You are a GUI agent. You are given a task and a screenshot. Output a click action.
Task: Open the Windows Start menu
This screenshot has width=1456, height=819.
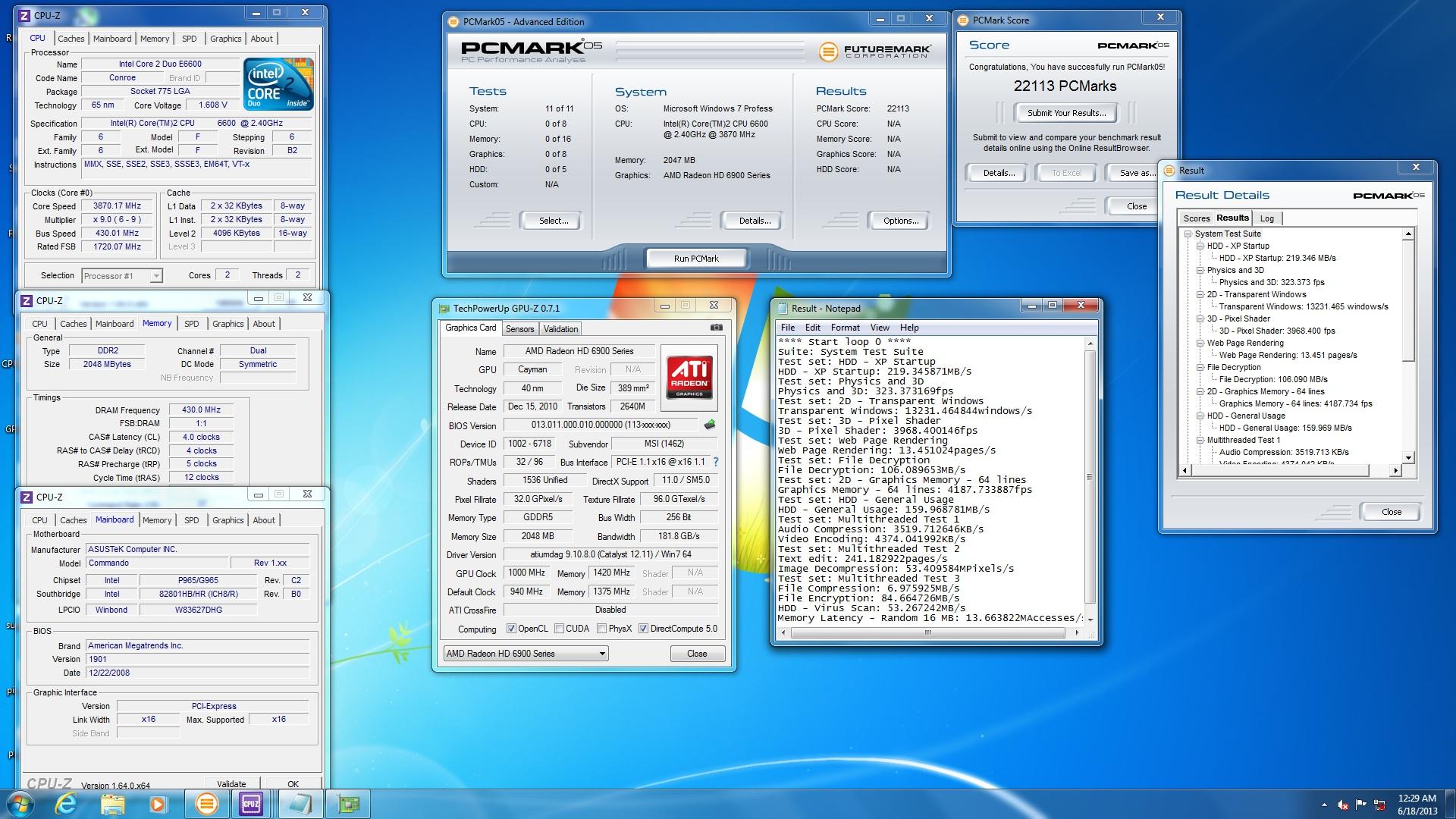click(x=19, y=804)
